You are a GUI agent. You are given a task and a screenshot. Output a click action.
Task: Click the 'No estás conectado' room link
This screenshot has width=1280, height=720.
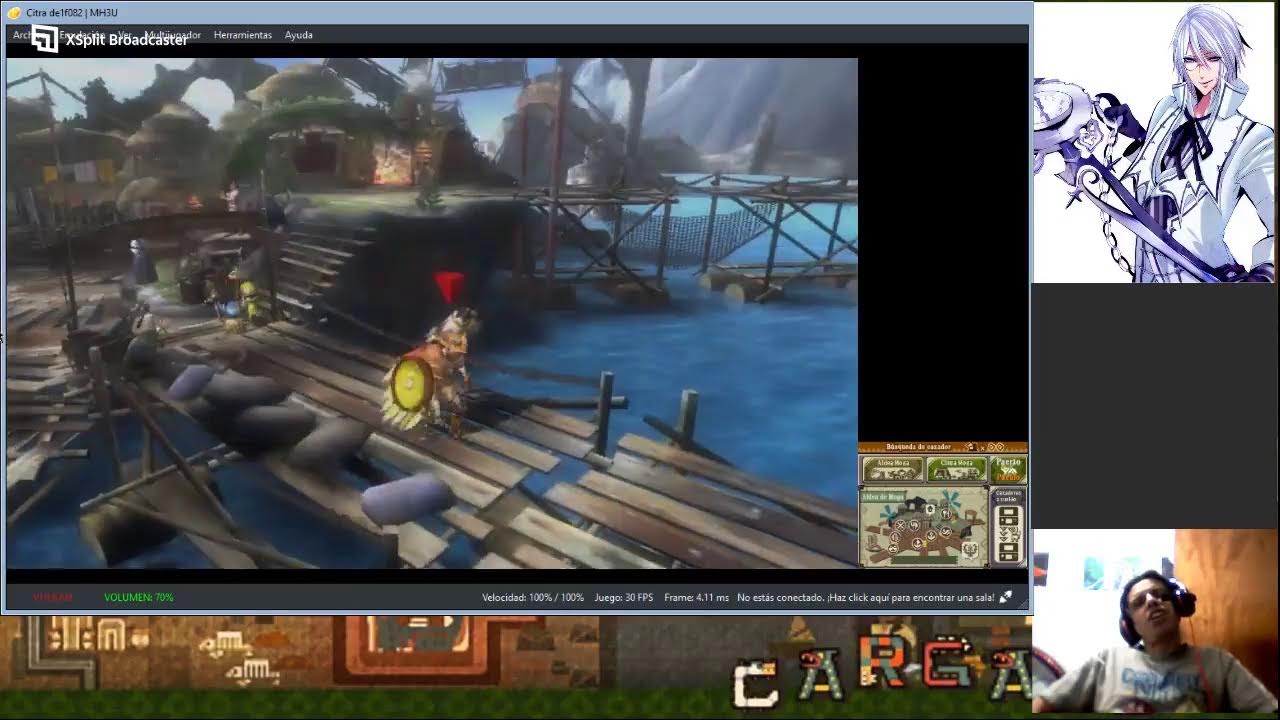tap(865, 597)
